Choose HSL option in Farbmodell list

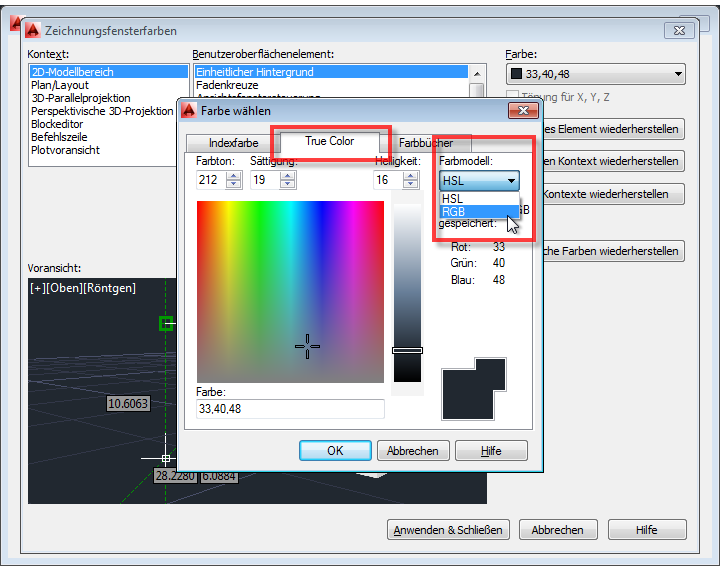point(453,198)
